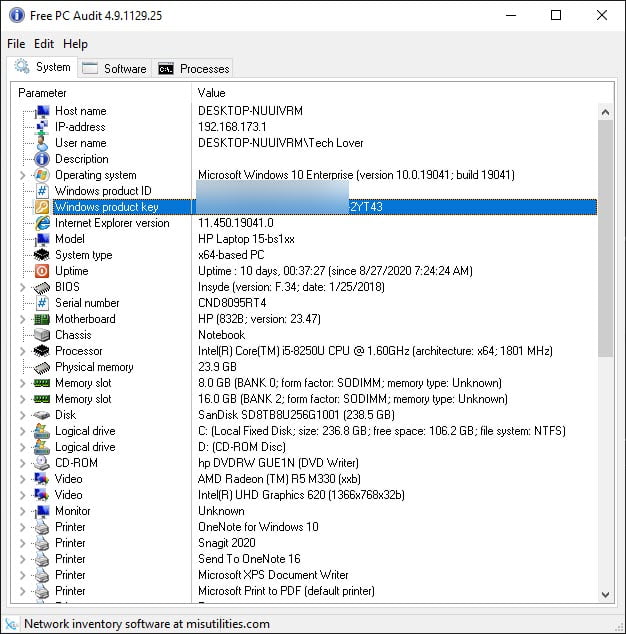The image size is (626, 634).
Task: Expand the Motherboard node
Action: tap(23, 319)
